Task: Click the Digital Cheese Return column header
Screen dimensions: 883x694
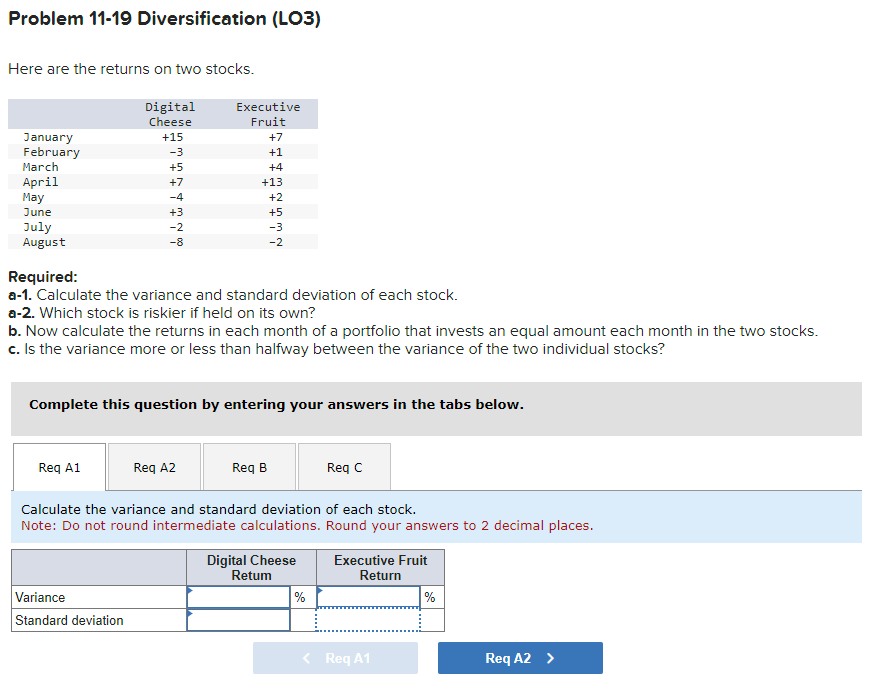Action: [x=251, y=567]
